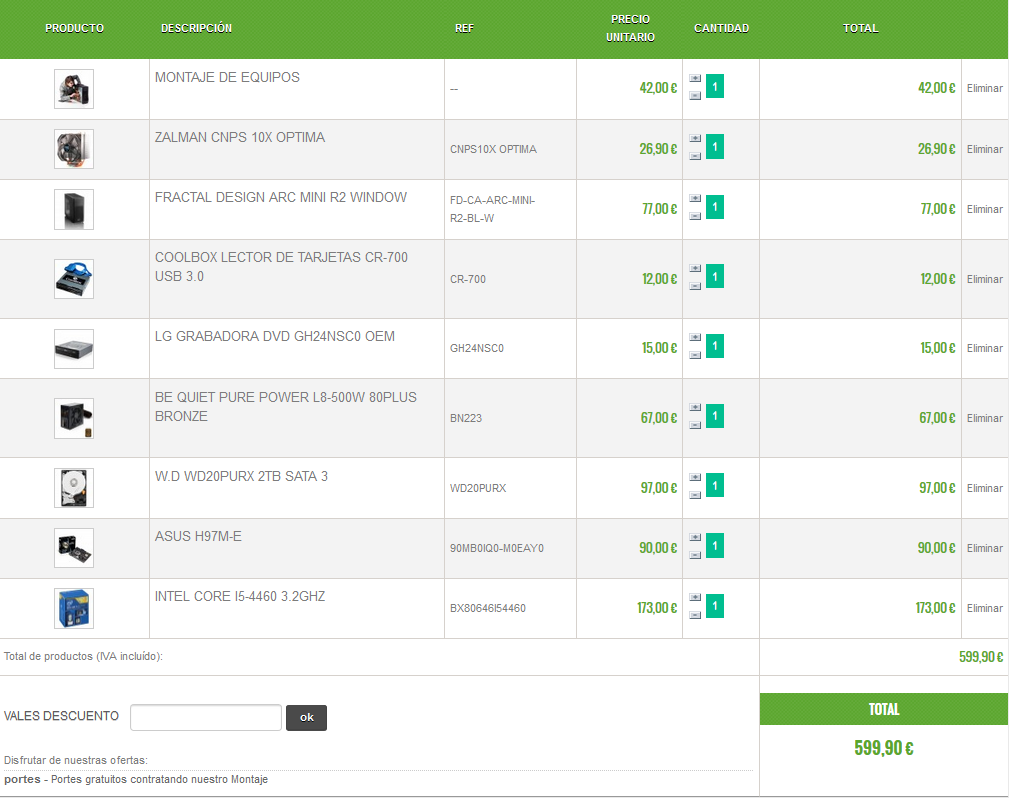Open MONTAJE DE EQUIPOS product name
This screenshot has width=1009, height=798.
coord(227,77)
